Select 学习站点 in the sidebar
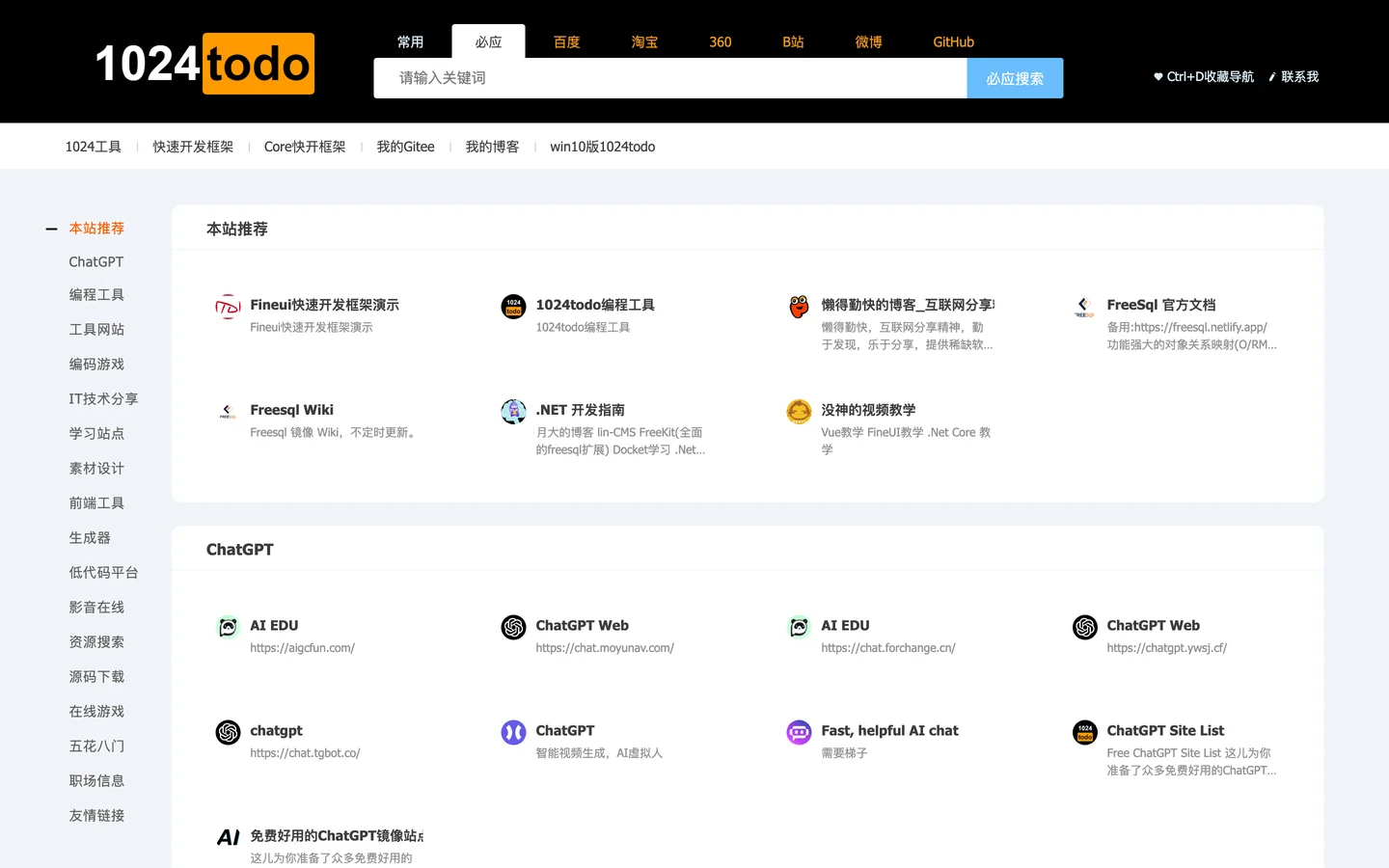Image resolution: width=1389 pixels, height=868 pixels. click(x=96, y=434)
